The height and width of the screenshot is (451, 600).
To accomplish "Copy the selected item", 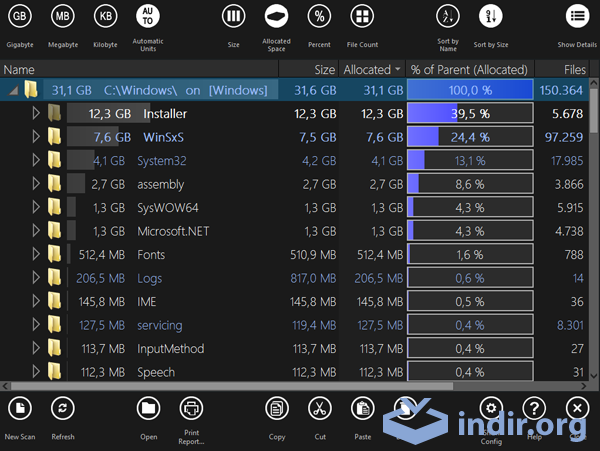I will tap(277, 409).
